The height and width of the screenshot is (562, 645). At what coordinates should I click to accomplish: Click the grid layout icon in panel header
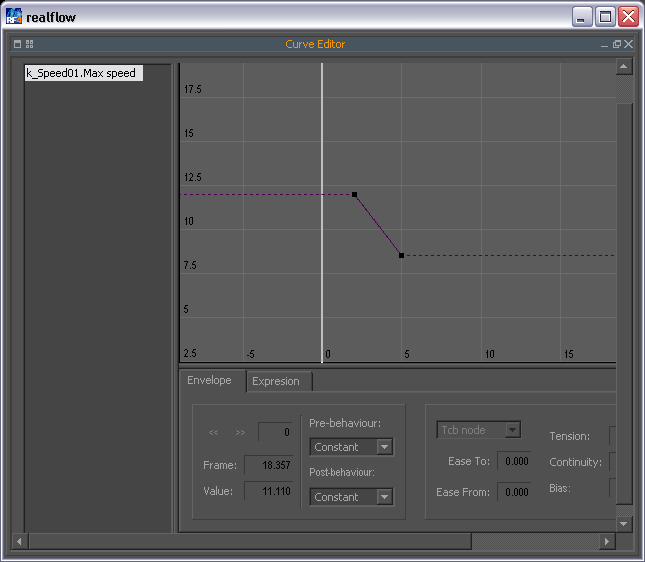(x=30, y=44)
